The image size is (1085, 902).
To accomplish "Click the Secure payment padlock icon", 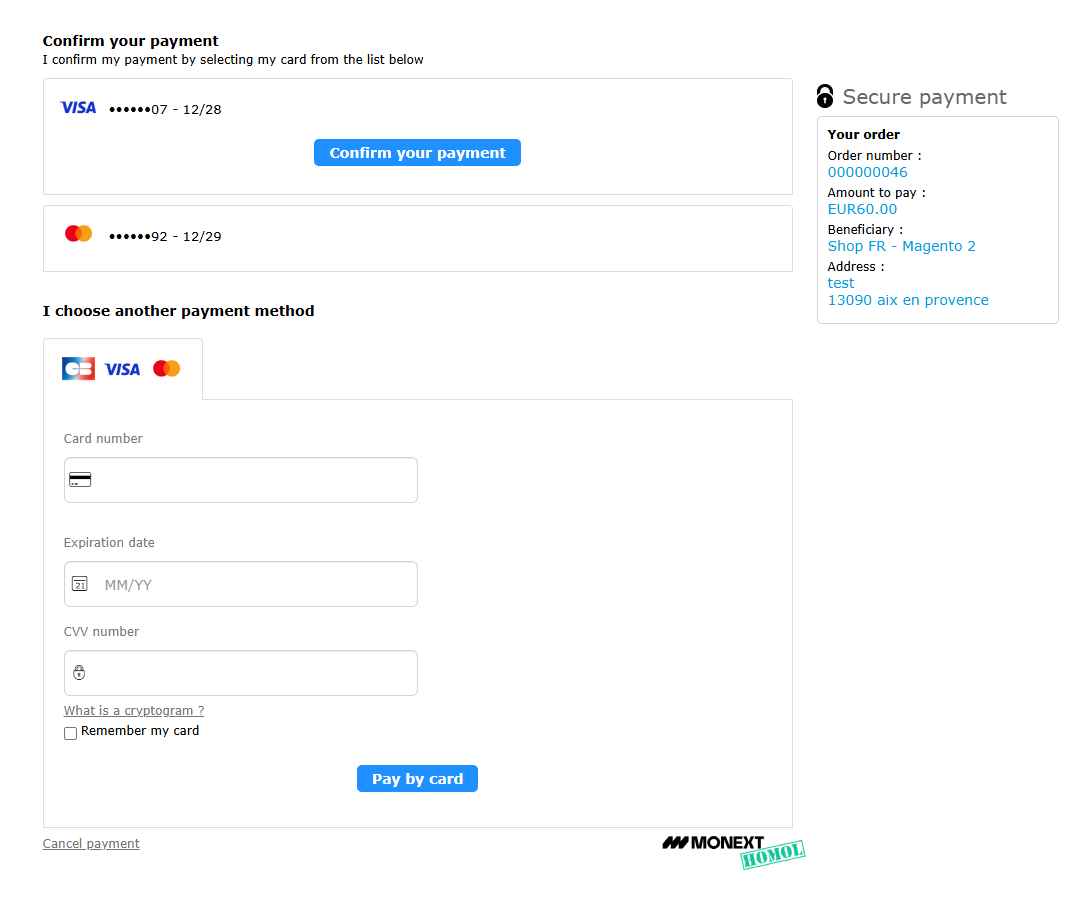I will (x=825, y=96).
